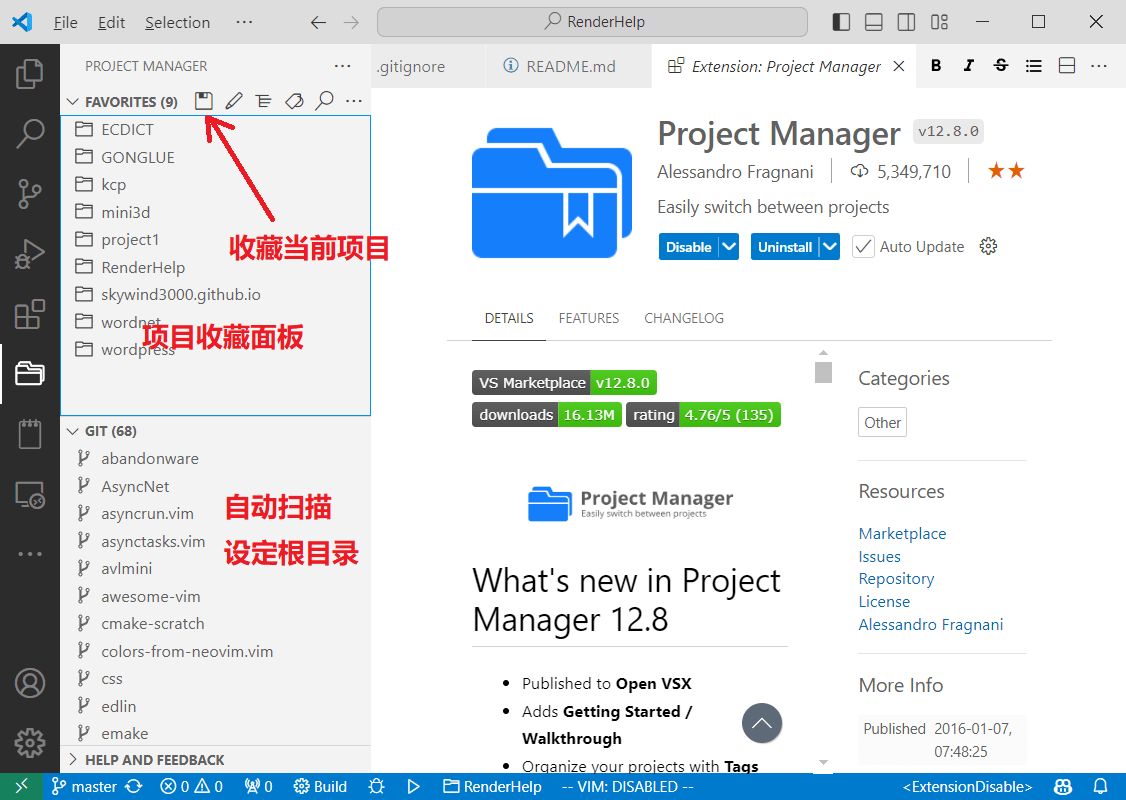This screenshot has height=800, width=1126.
Task: Open the Search view in activity bar
Action: click(x=29, y=134)
